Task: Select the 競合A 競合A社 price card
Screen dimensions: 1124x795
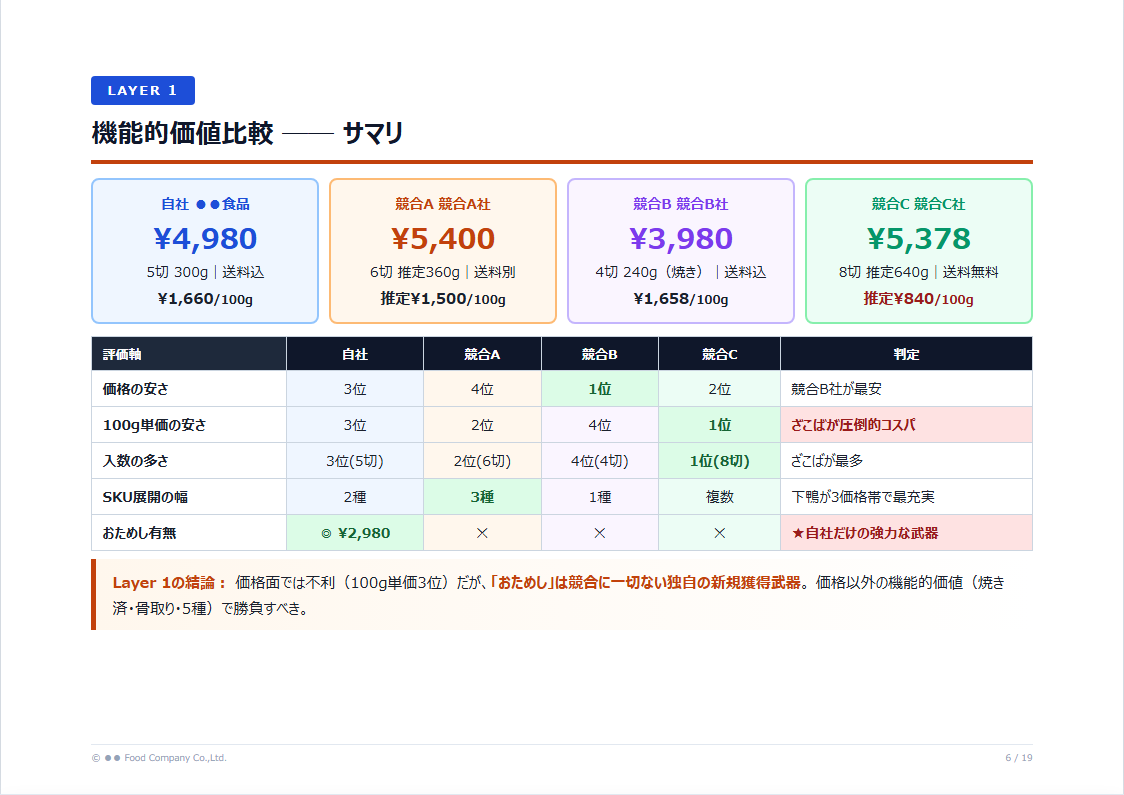Action: pyautogui.click(x=442, y=250)
